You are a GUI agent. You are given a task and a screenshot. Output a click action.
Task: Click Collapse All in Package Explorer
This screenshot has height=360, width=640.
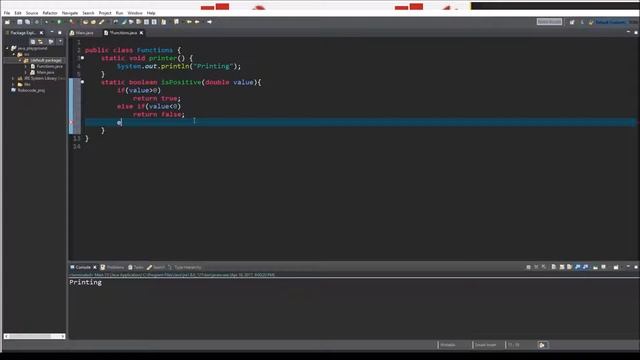coord(33,42)
